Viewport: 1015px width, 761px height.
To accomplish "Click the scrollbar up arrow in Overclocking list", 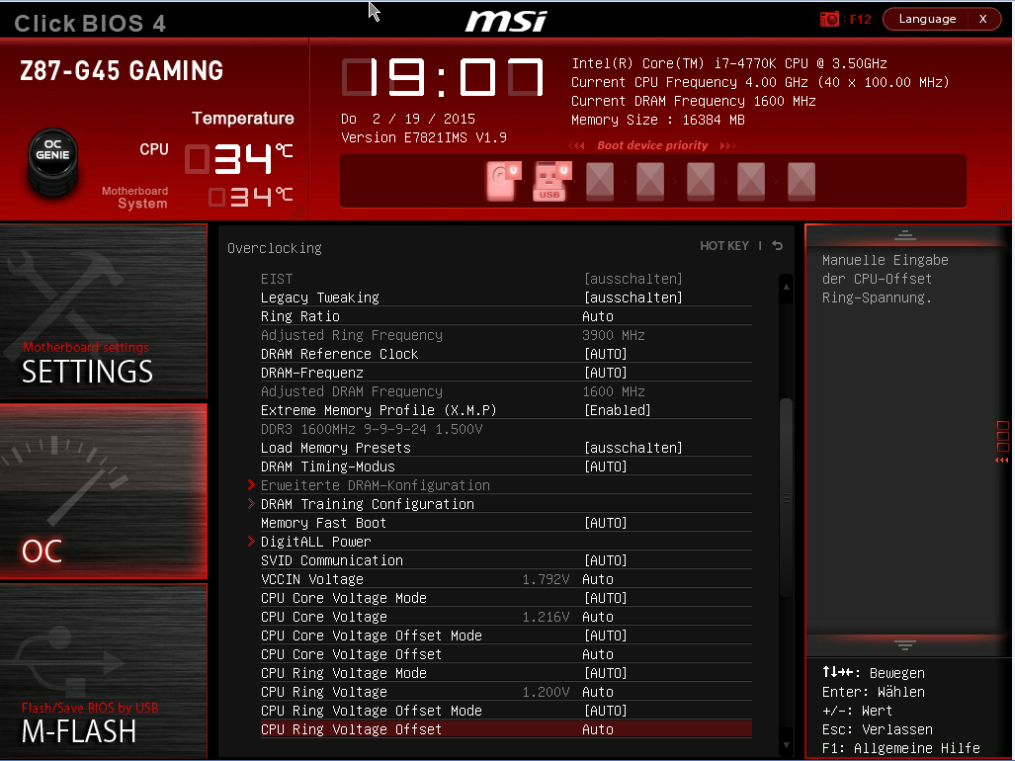I will 786,286.
